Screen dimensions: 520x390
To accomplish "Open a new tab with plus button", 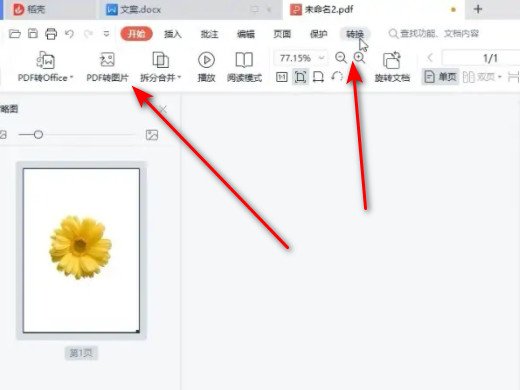I will point(478,9).
